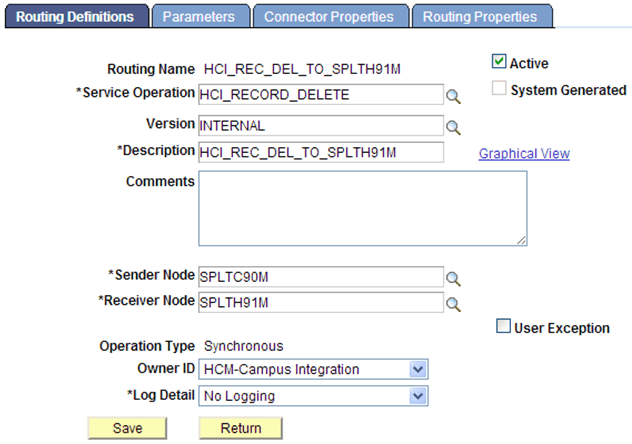Click the Sender Node lookup icon

(453, 277)
